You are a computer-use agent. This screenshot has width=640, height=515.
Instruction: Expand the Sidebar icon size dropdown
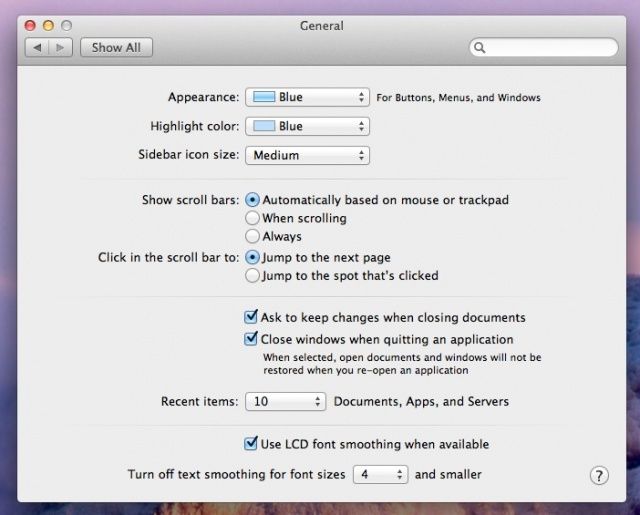[307, 156]
